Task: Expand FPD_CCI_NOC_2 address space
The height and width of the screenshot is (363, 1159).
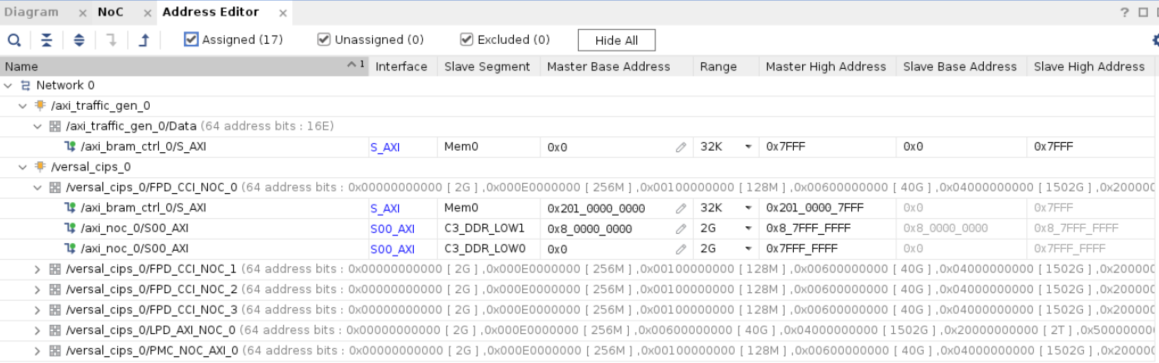Action: pos(38,289)
